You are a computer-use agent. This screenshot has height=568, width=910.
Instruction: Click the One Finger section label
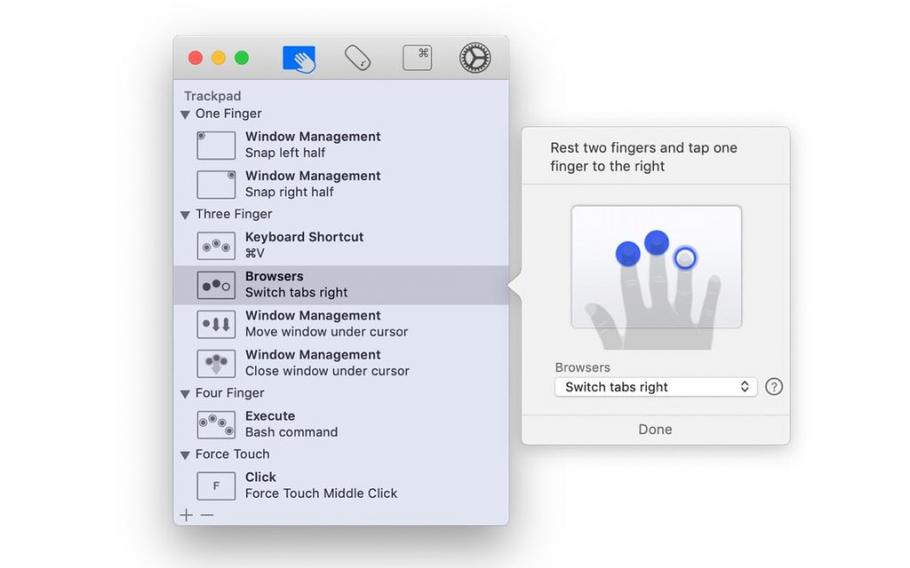228,114
